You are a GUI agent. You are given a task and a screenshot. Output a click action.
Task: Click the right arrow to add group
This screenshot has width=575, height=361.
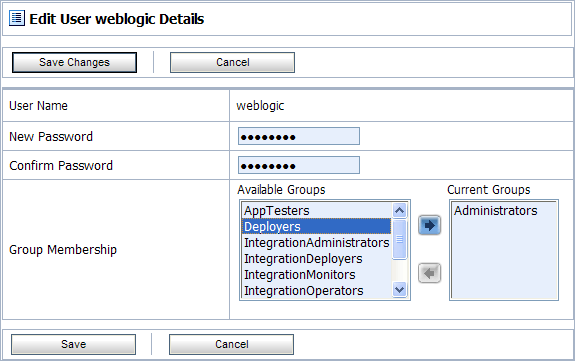[x=429, y=225]
